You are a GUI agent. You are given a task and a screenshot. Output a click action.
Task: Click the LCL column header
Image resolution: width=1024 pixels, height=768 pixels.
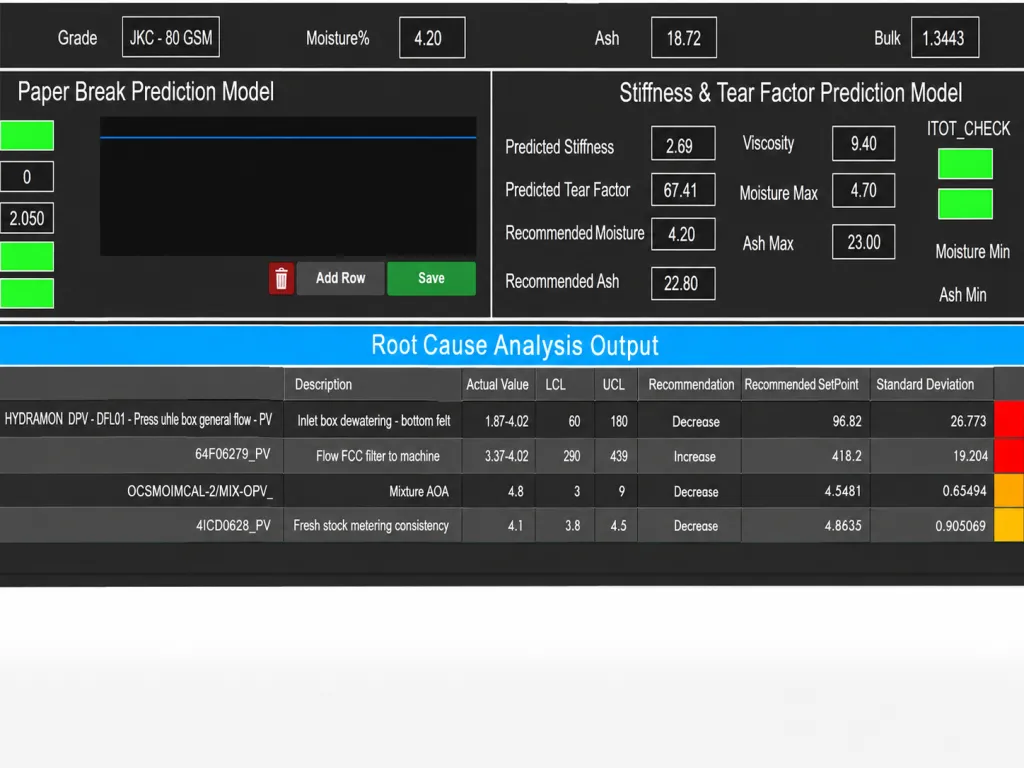565,384
